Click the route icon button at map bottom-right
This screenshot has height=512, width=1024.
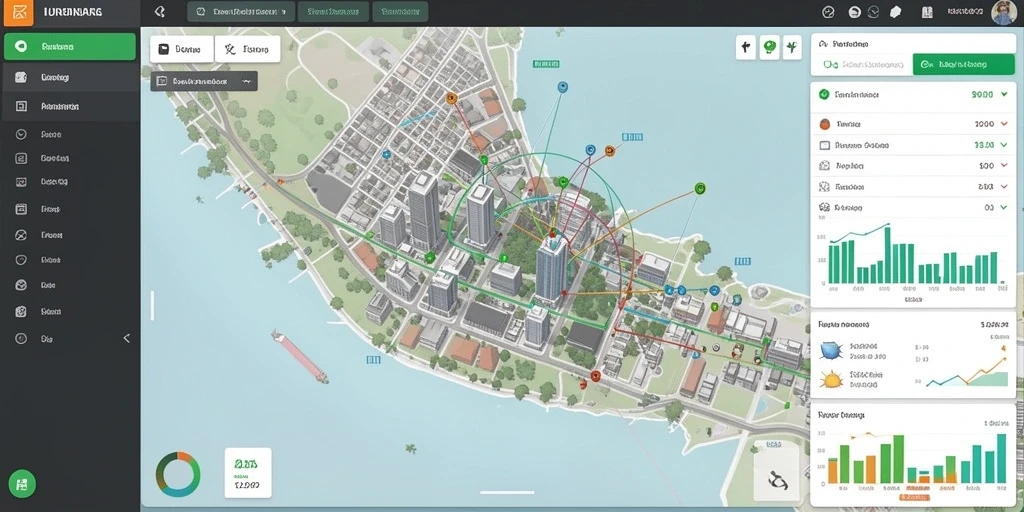(x=777, y=481)
